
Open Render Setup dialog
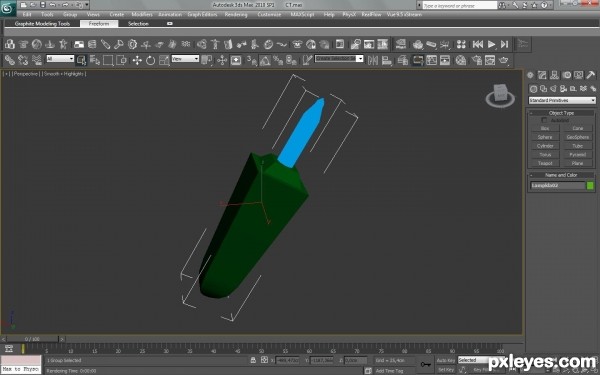pyautogui.click(x=476, y=60)
